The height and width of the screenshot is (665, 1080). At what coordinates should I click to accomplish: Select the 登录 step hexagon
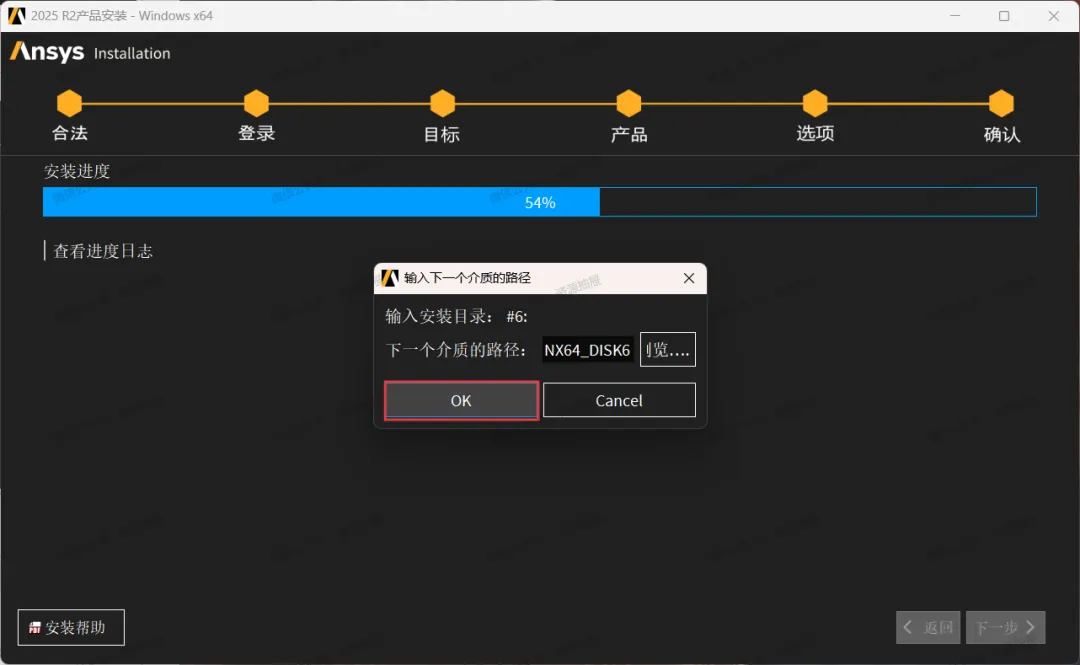(x=256, y=103)
